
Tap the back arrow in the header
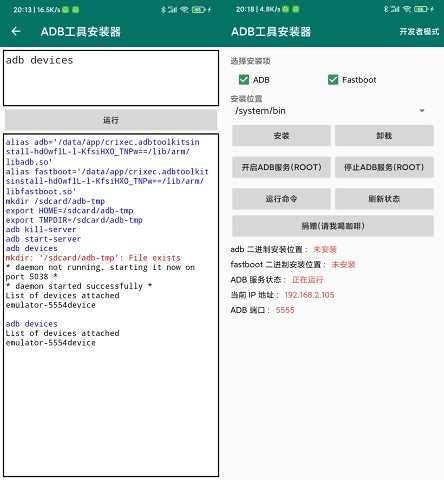(x=16, y=32)
